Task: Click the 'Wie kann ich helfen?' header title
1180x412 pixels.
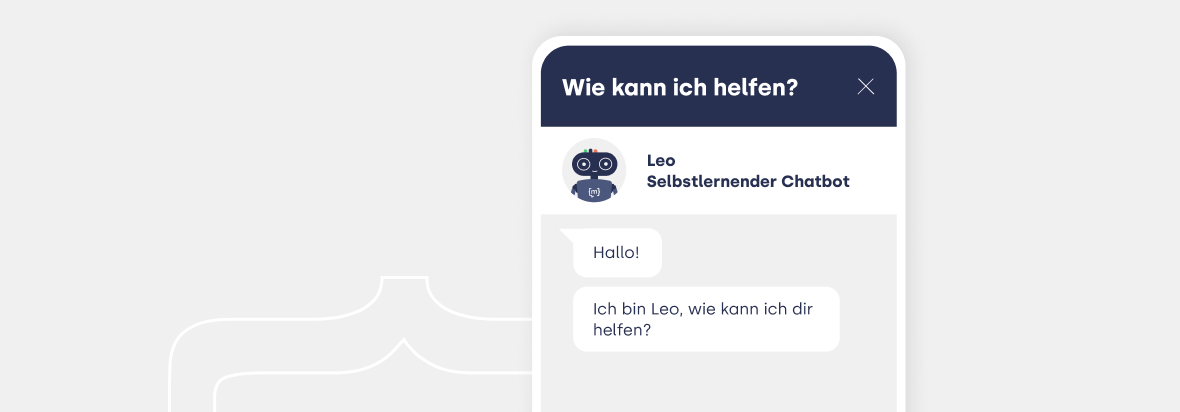Action: (x=680, y=87)
